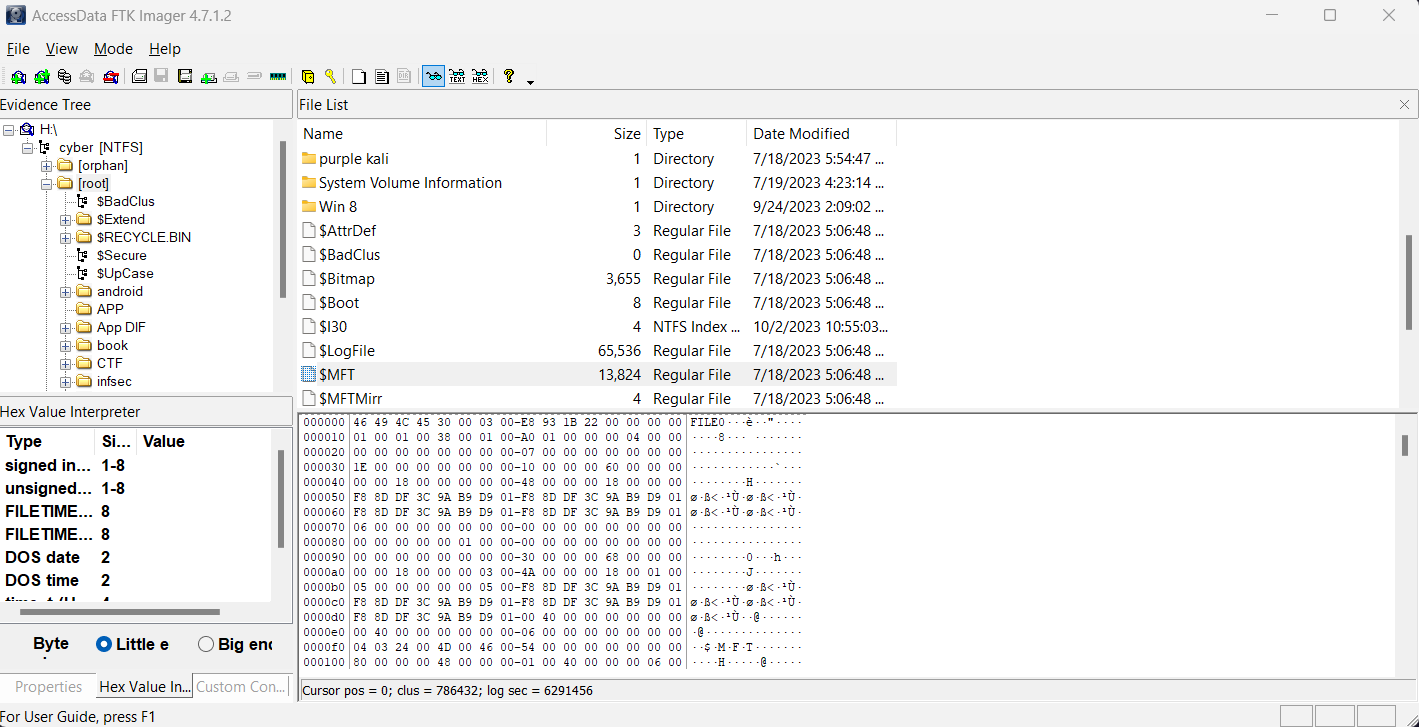The width and height of the screenshot is (1419, 727).
Task: Toggle automatic file type viewer glasses icon
Action: tap(433, 76)
